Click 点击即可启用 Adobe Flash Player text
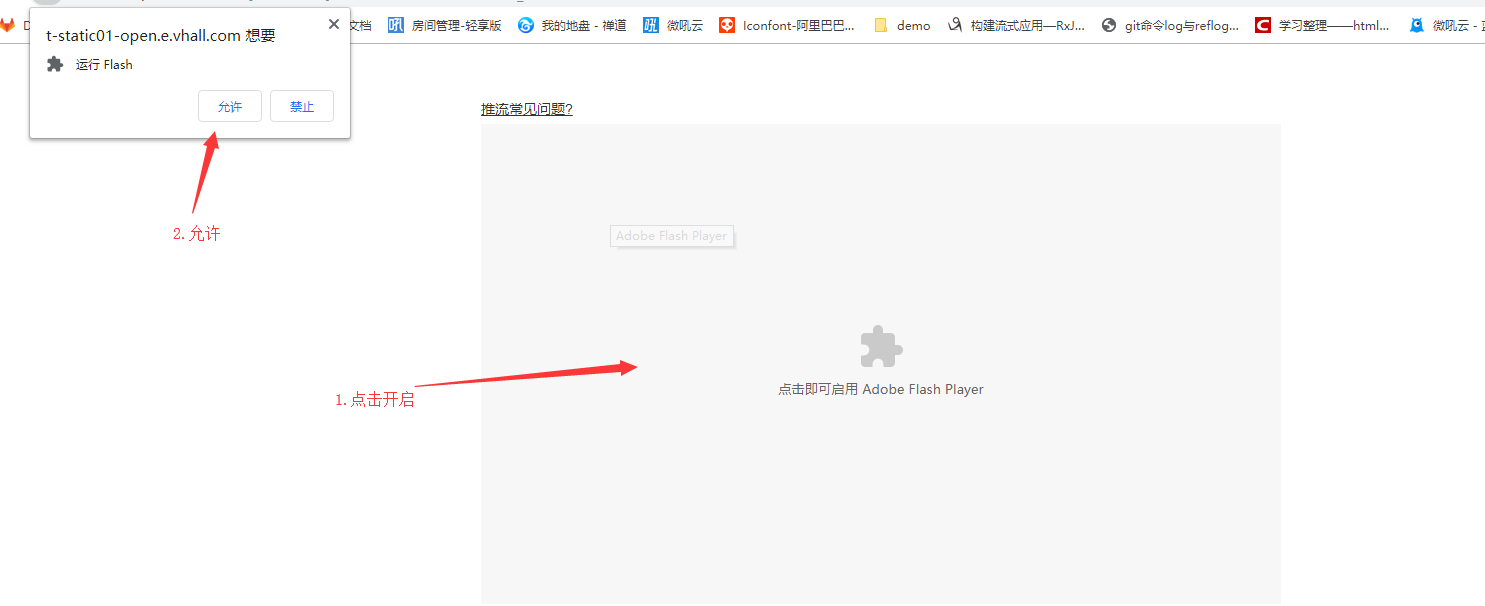The height and width of the screenshot is (606, 1485). (881, 389)
